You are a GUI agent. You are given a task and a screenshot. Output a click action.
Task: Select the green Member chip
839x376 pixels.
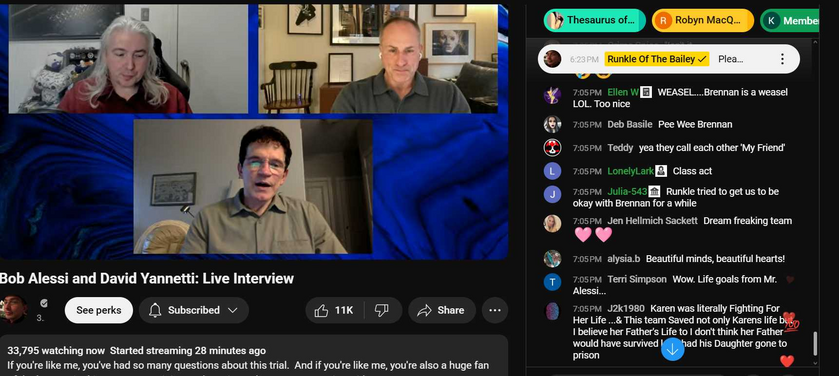(790, 20)
